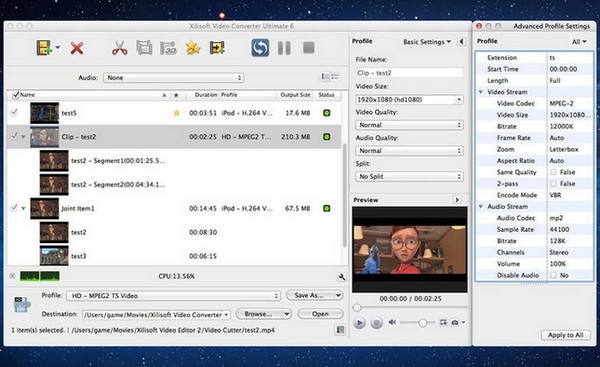Collapse the Joint Item1 disclosure triangle

[x=23, y=209]
